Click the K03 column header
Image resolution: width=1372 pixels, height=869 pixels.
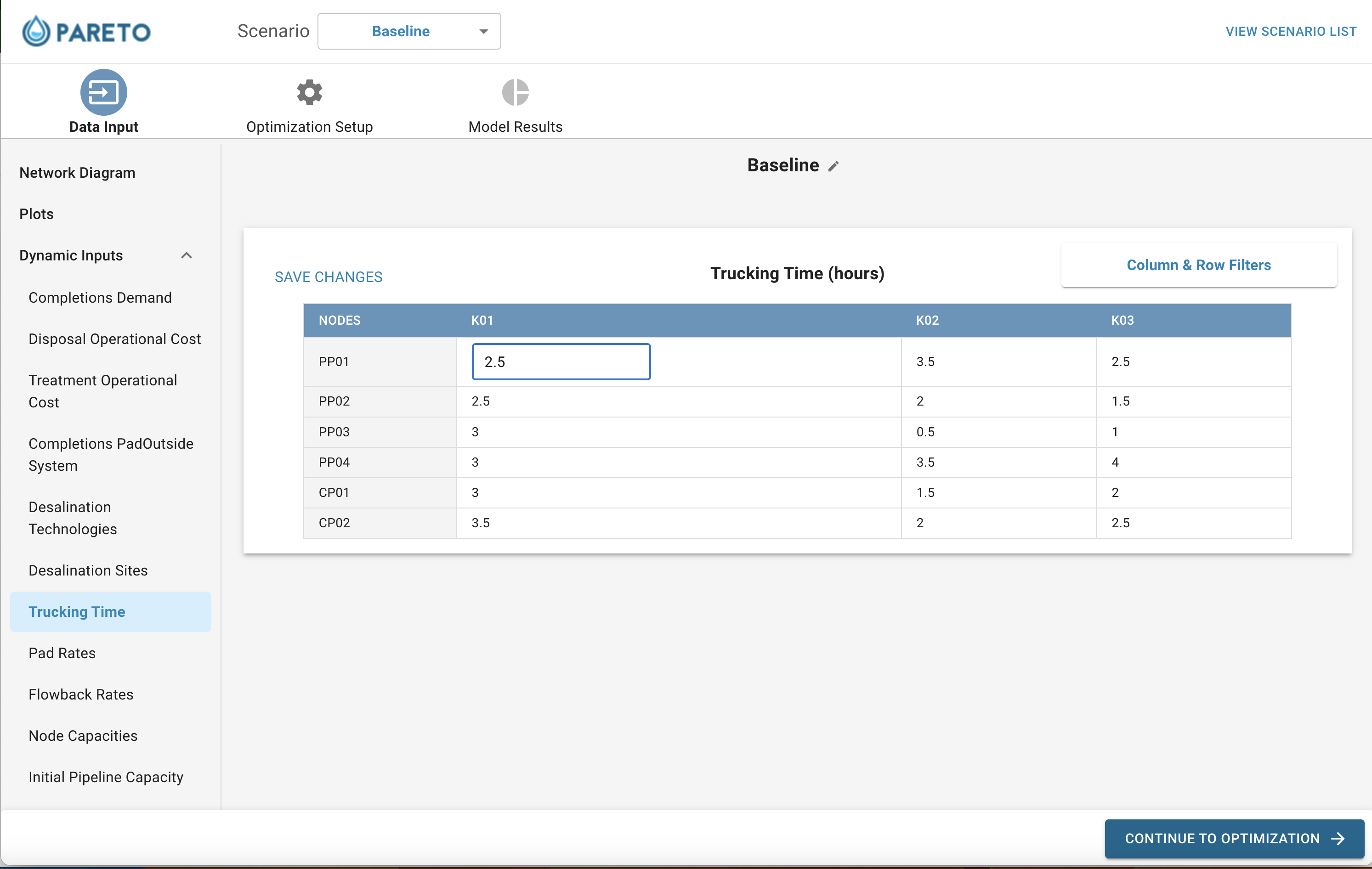point(1122,320)
